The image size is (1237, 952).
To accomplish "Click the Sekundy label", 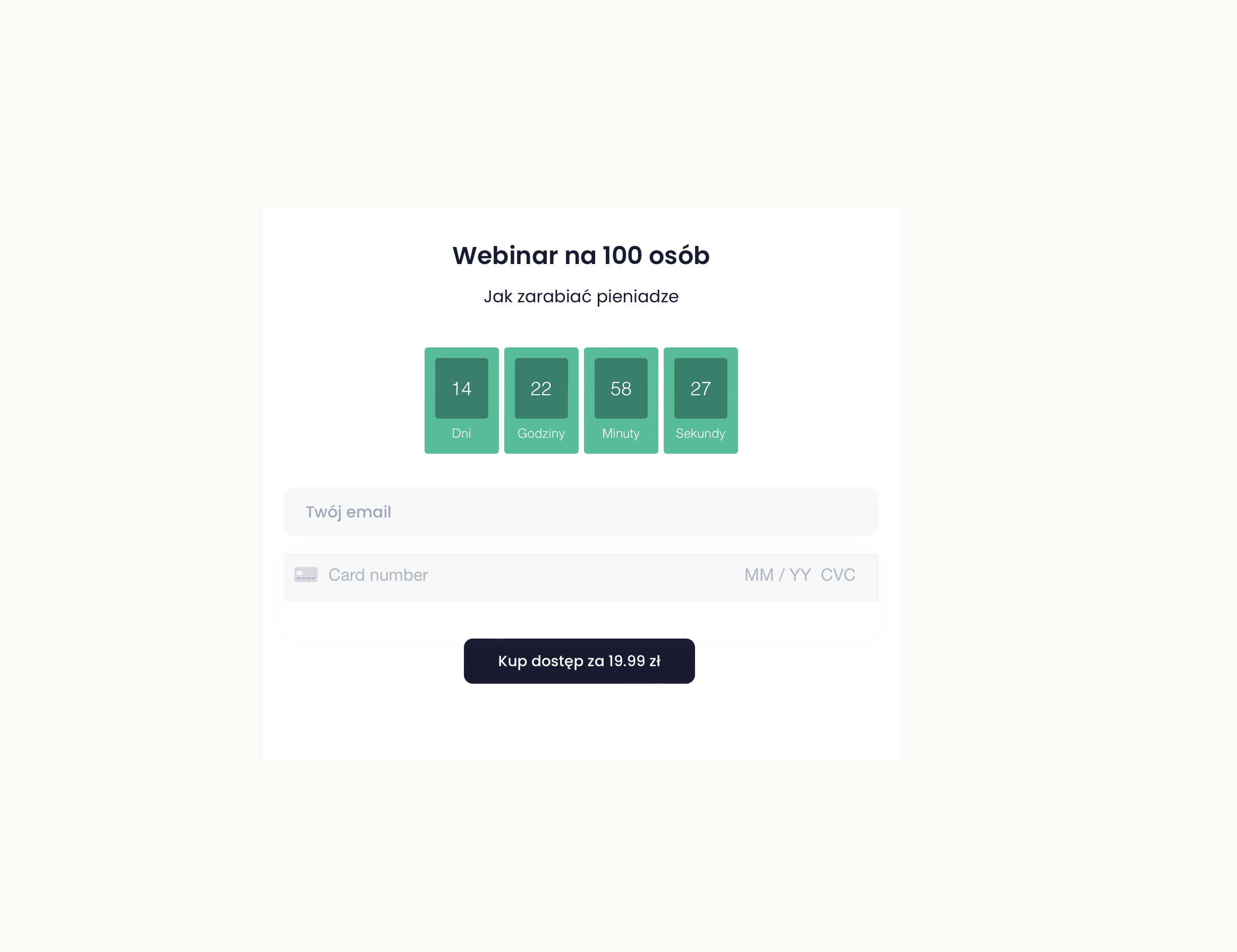I will (x=700, y=433).
